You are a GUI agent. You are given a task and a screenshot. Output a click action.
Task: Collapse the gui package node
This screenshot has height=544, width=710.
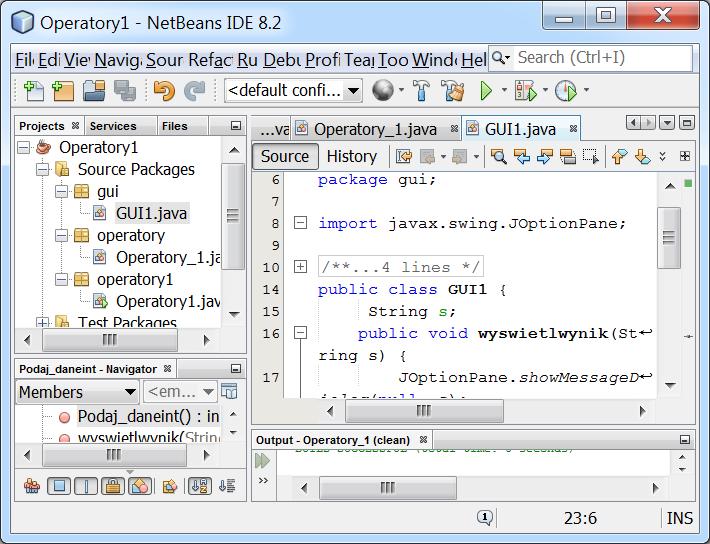[x=62, y=192]
